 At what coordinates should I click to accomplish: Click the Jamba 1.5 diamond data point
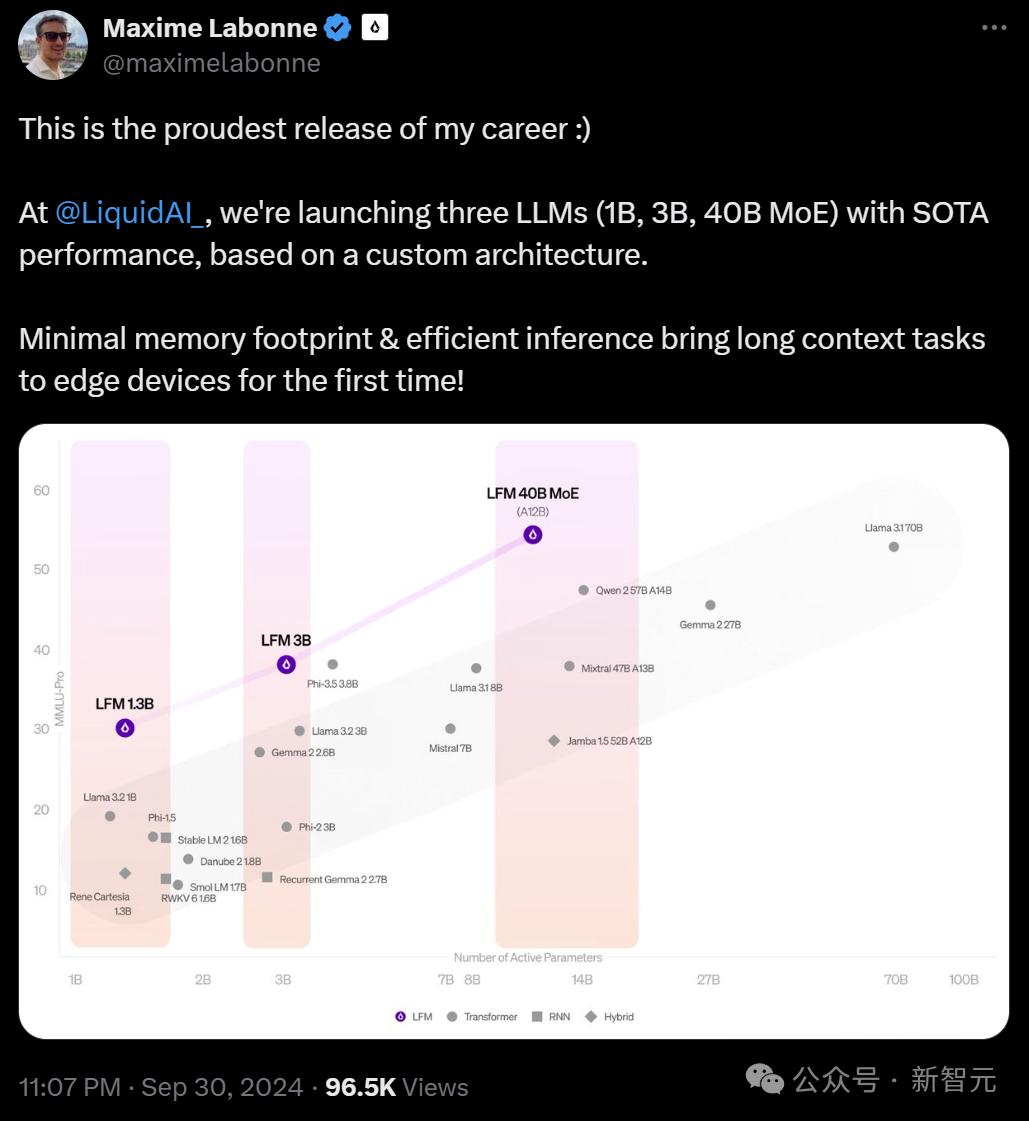tap(554, 741)
